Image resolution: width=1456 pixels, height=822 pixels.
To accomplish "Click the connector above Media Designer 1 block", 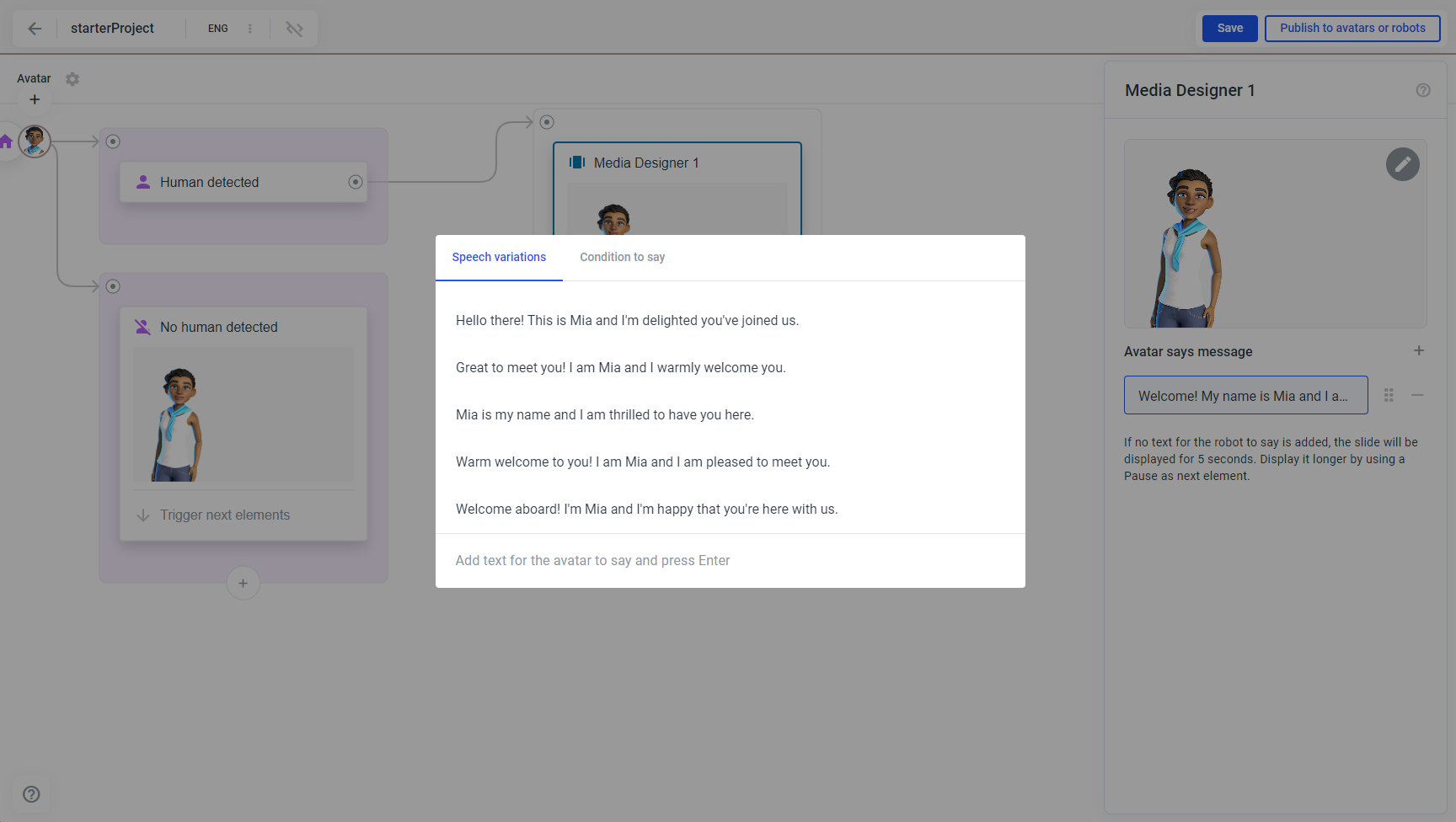I will 547,122.
